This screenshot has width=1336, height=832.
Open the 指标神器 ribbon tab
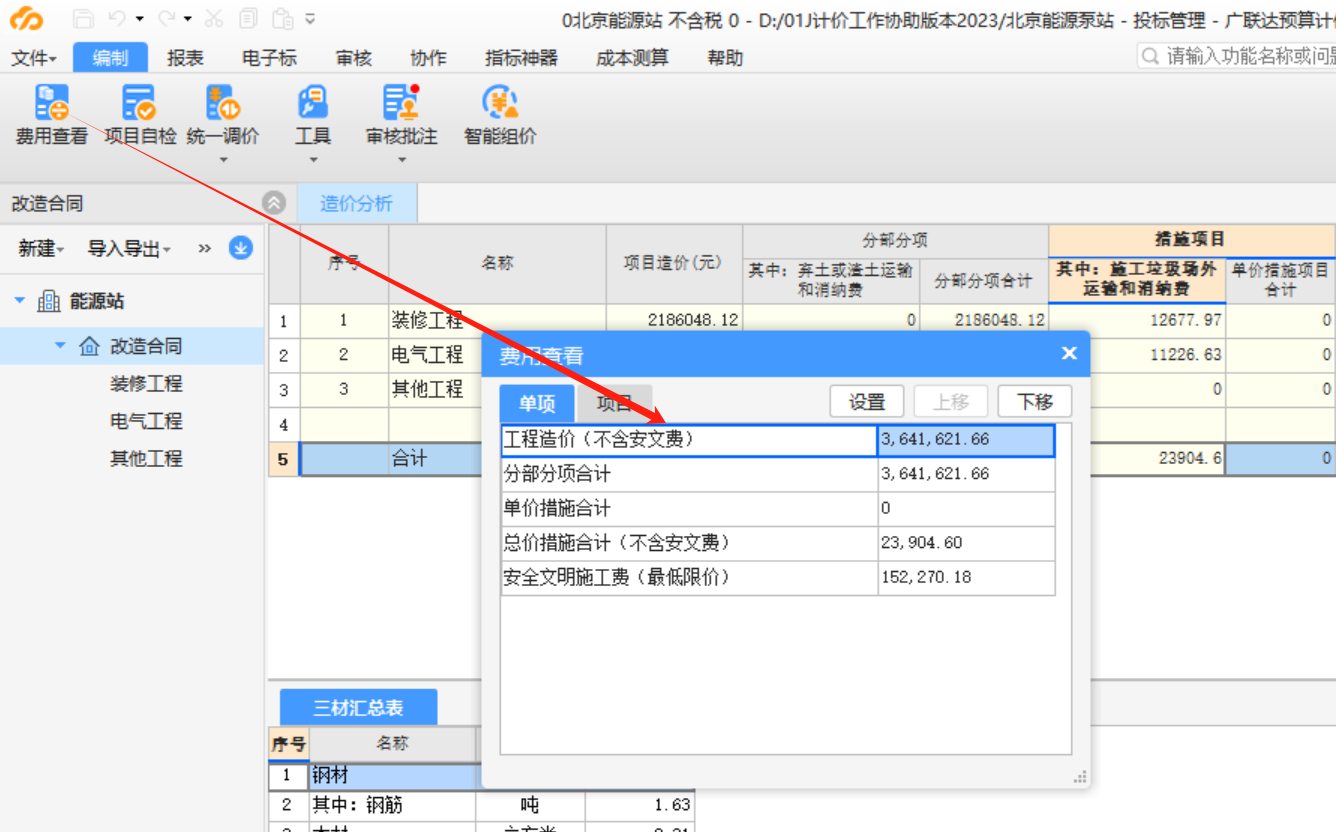[521, 58]
